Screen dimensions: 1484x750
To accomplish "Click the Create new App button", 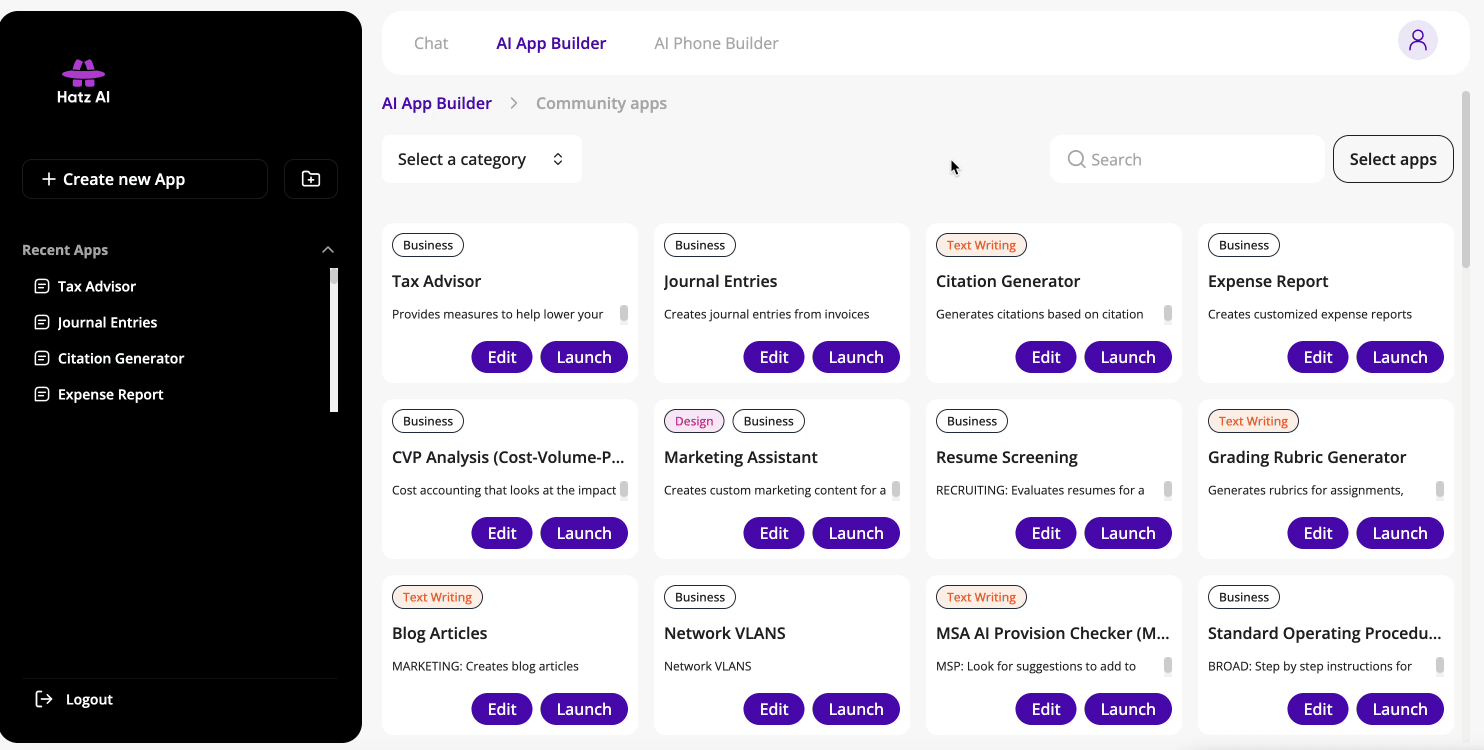I will [x=145, y=179].
